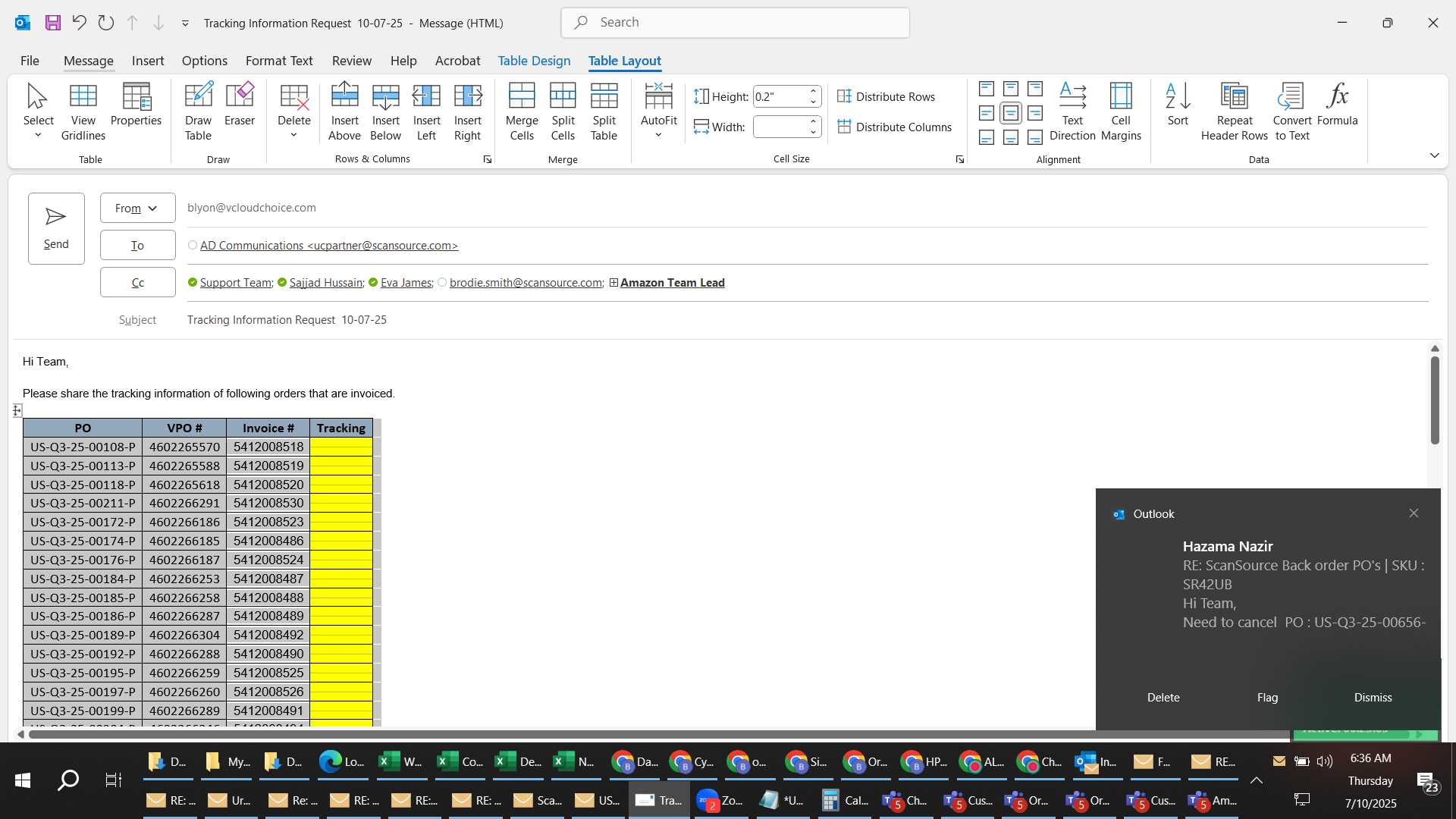Viewport: 1456px width, 819px height.
Task: Click the Merge Cells icon
Action: pos(522,112)
